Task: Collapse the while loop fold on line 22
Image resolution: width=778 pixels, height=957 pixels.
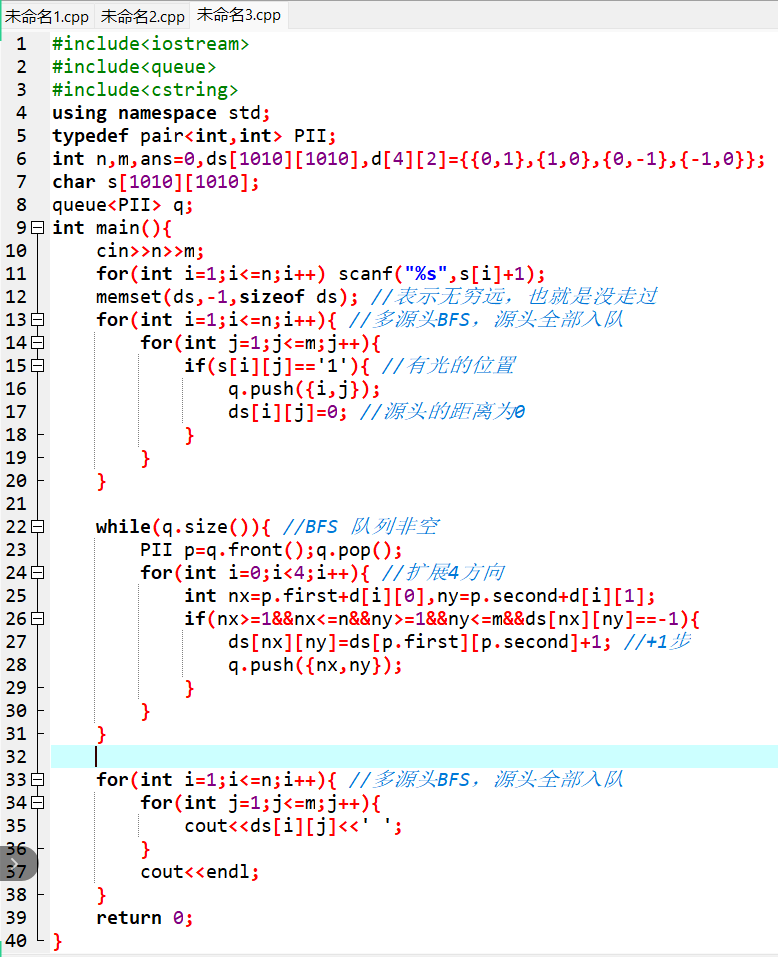Action: point(38,527)
